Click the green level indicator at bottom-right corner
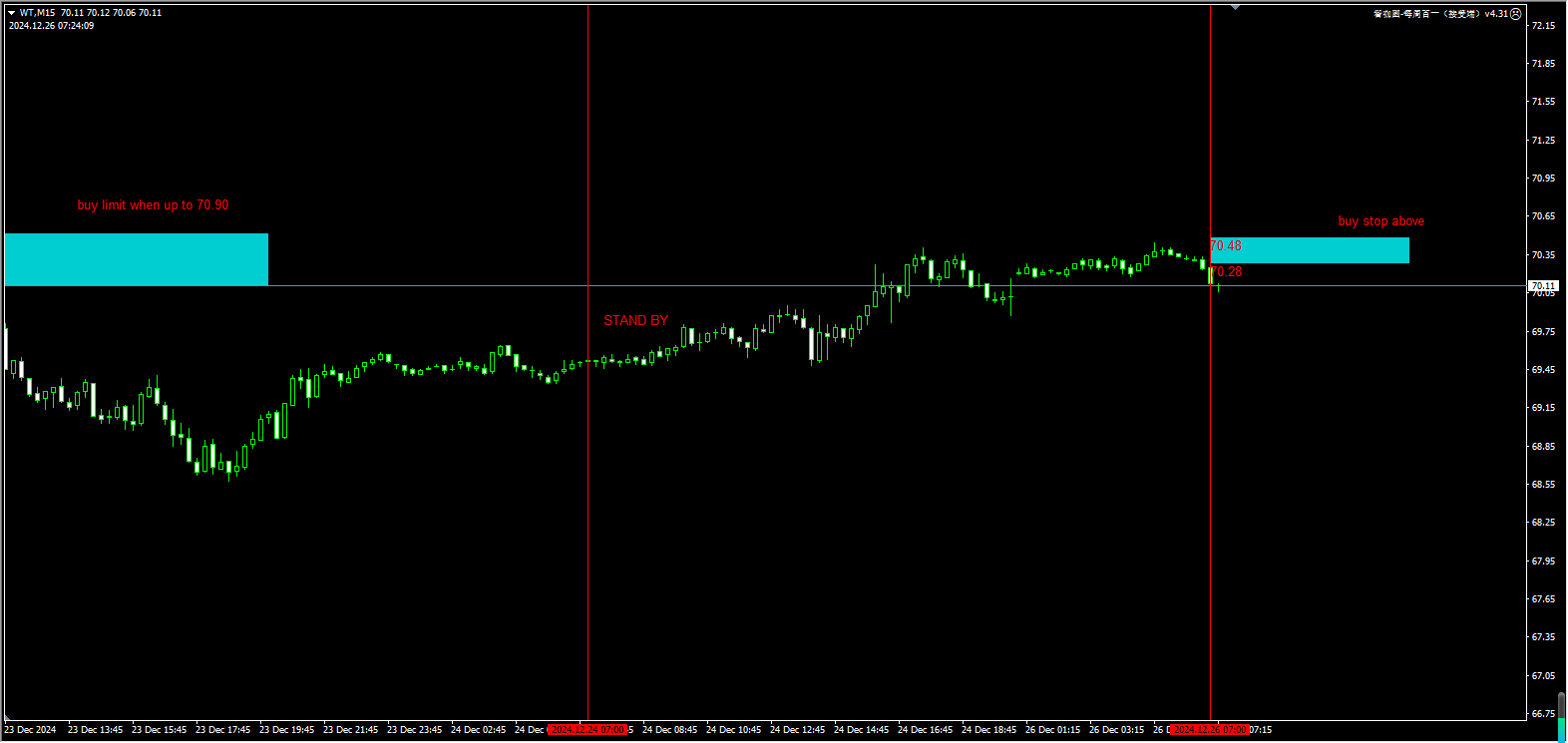This screenshot has width=1568, height=743. (x=1561, y=716)
